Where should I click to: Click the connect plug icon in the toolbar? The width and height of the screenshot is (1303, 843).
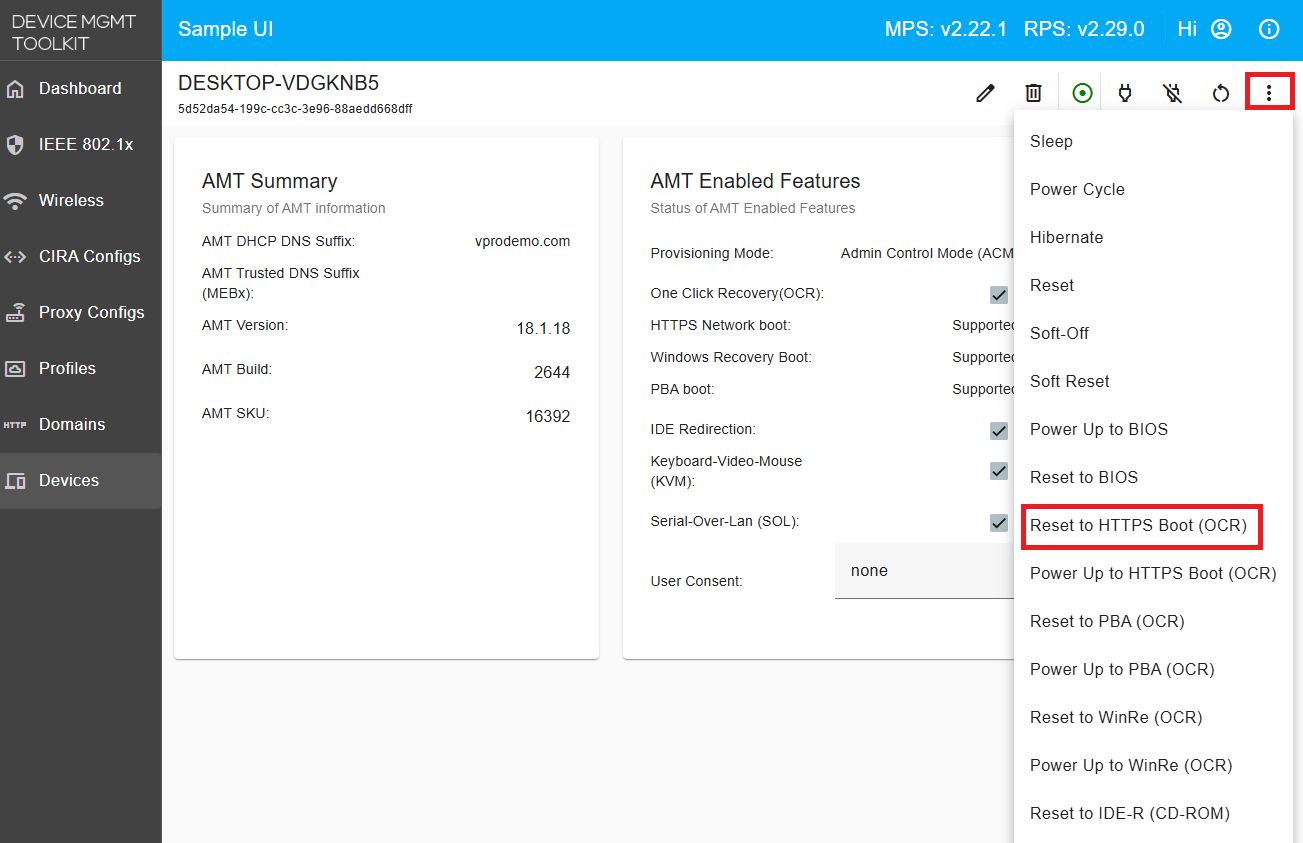tap(1125, 92)
